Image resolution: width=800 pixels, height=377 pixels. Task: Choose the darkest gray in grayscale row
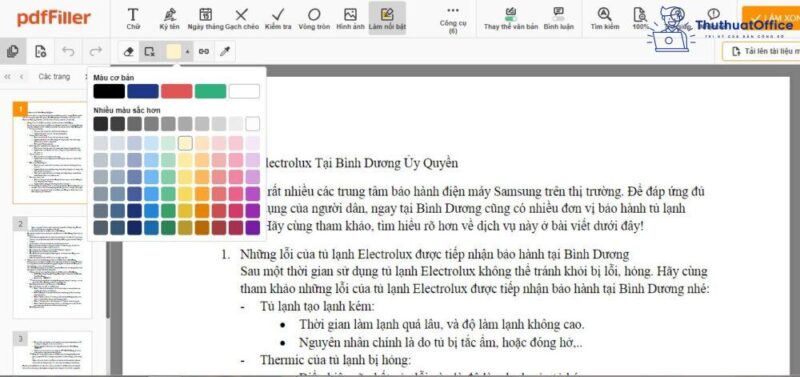click(101, 124)
